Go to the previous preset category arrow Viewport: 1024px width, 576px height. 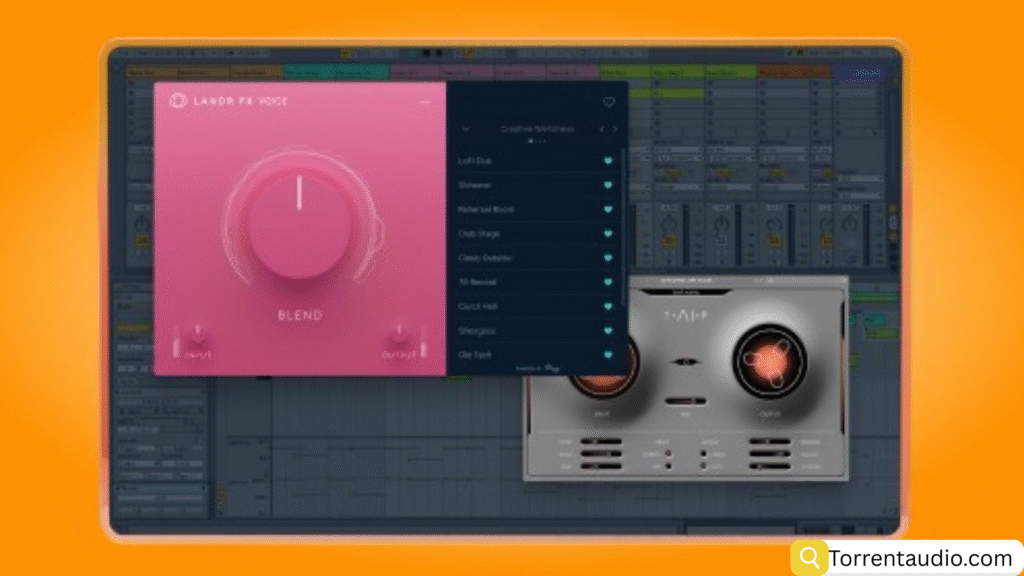(x=600, y=129)
